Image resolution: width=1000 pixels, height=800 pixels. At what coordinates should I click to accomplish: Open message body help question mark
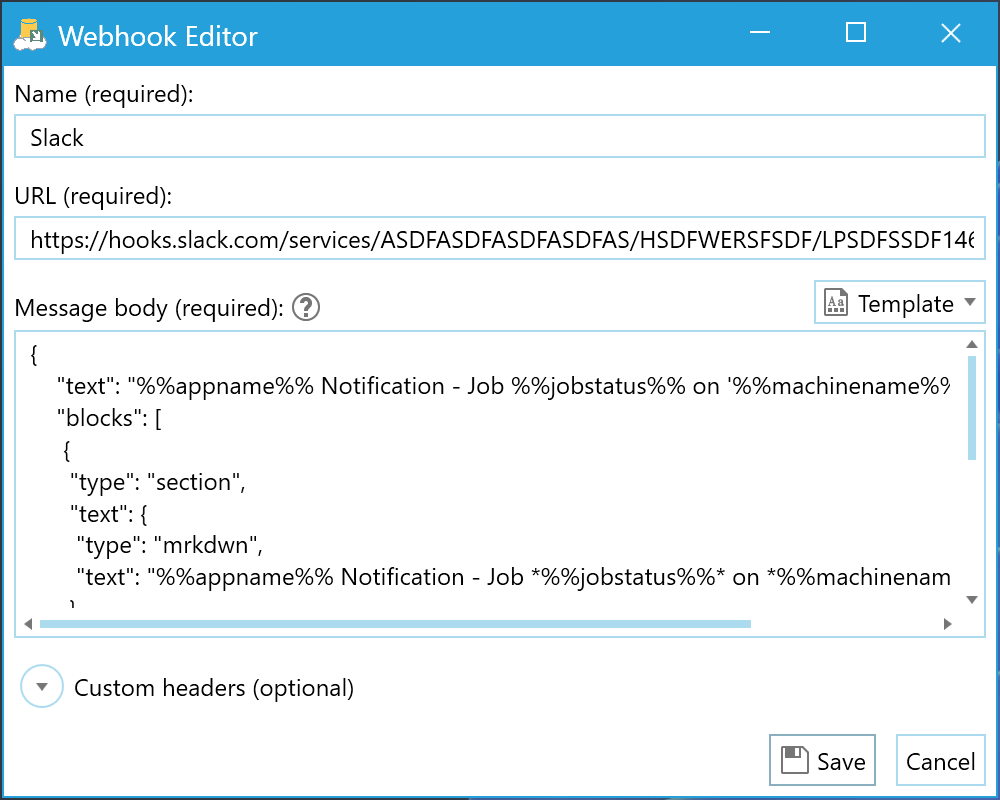306,307
